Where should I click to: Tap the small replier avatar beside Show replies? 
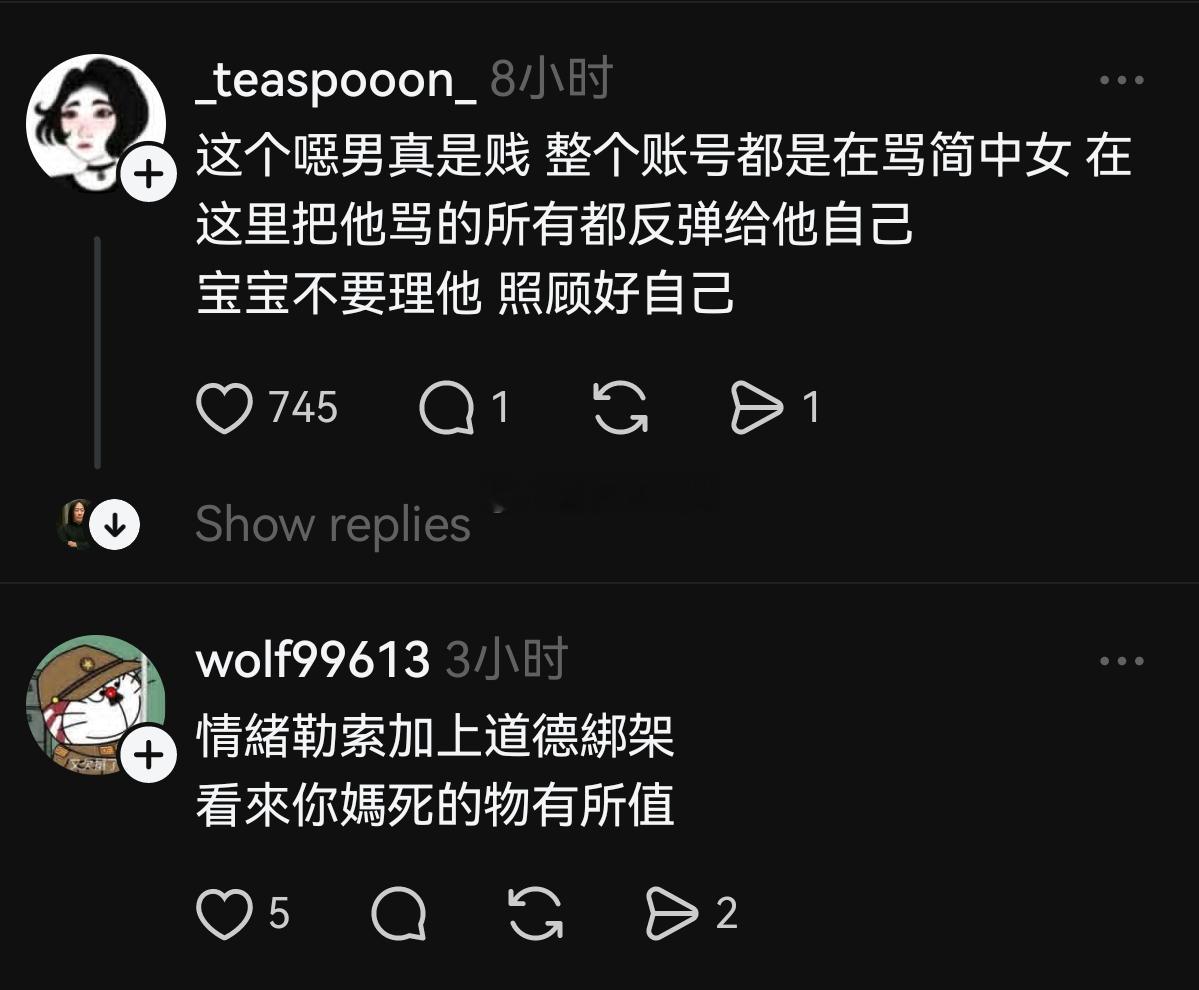coord(75,524)
